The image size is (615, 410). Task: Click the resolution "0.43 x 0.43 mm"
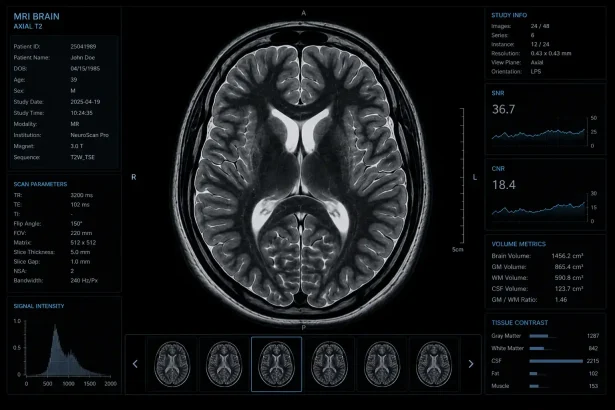[551, 53]
